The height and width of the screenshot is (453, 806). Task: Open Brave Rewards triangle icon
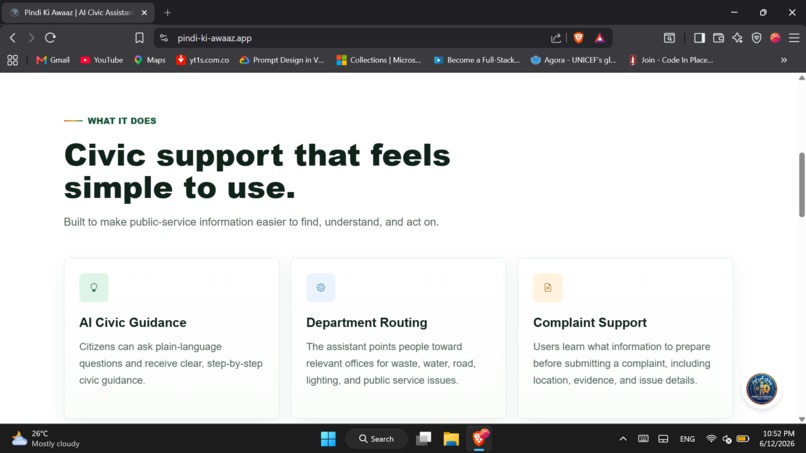click(x=600, y=38)
